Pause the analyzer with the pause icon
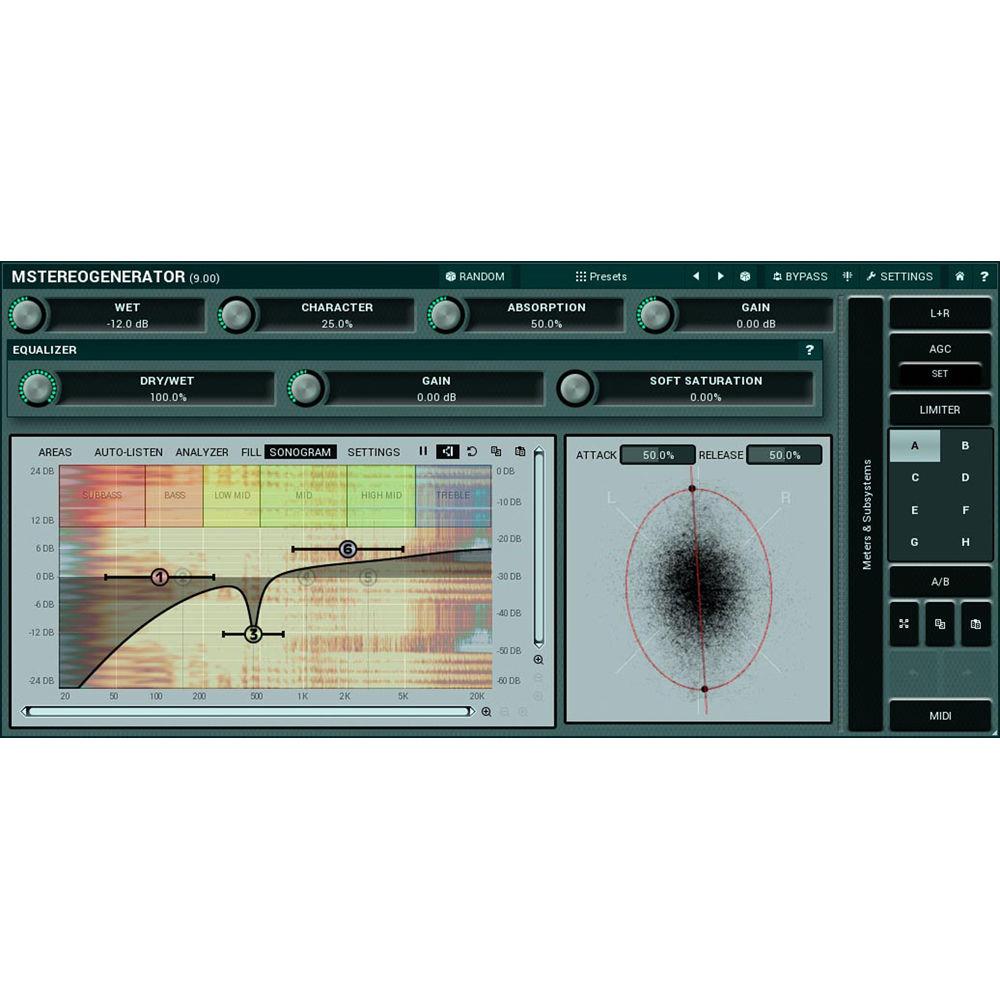The image size is (1000, 1000). click(423, 452)
